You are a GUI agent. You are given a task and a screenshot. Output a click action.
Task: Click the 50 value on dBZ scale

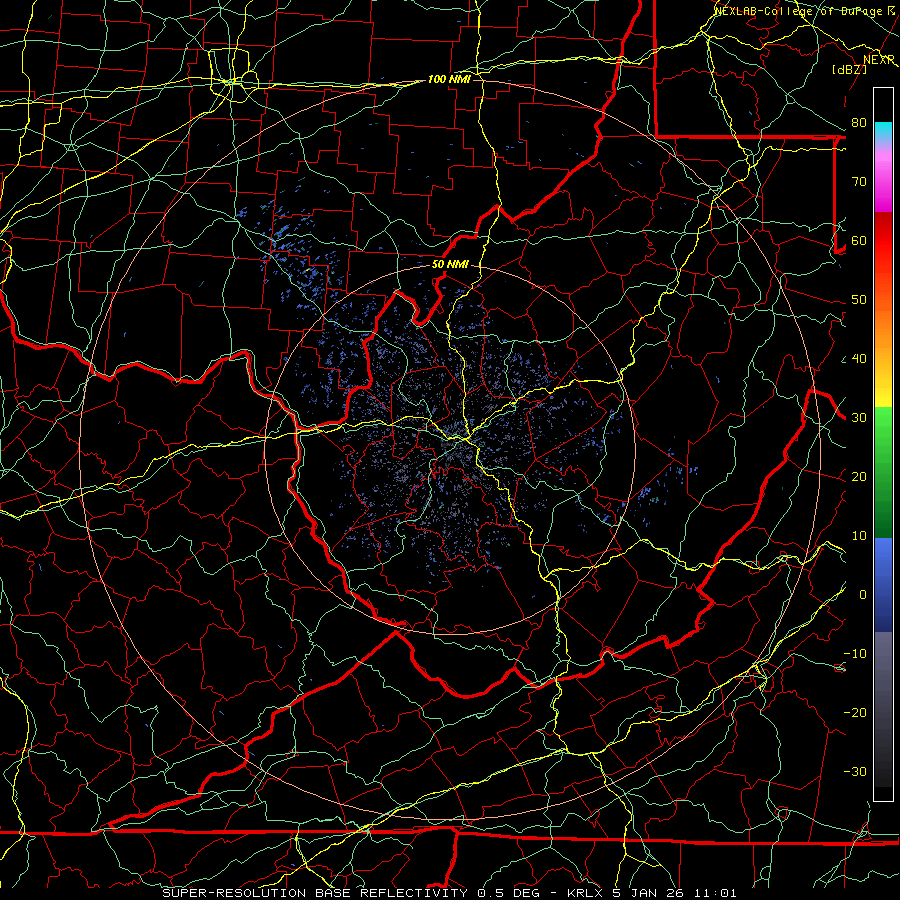[x=859, y=300]
